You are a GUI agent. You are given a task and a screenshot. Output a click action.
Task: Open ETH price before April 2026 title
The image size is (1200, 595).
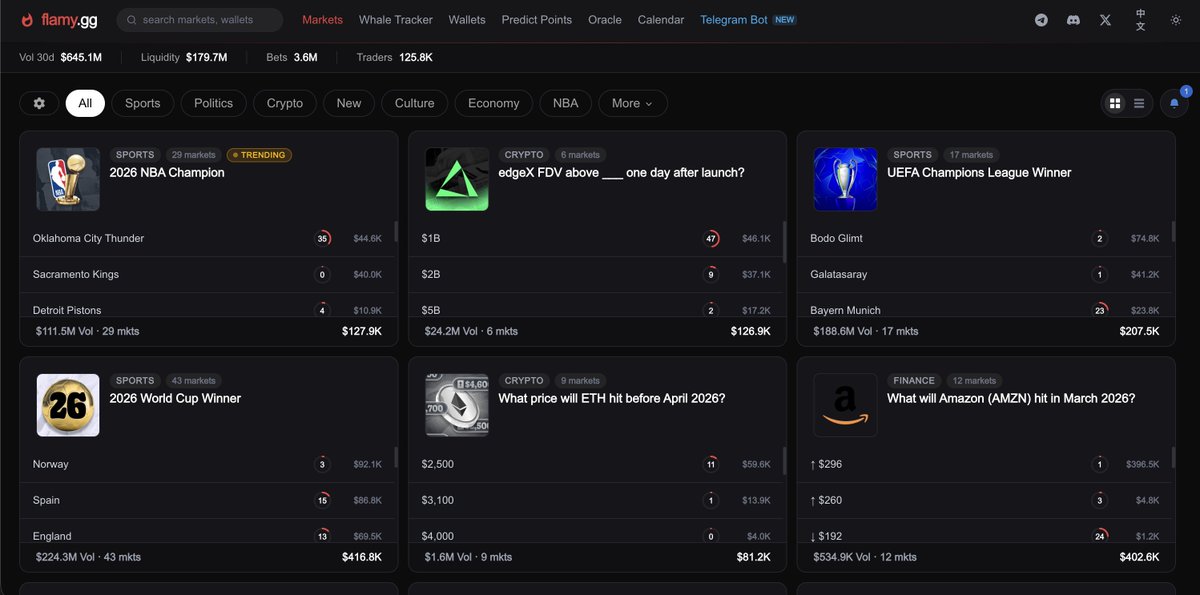(612, 399)
